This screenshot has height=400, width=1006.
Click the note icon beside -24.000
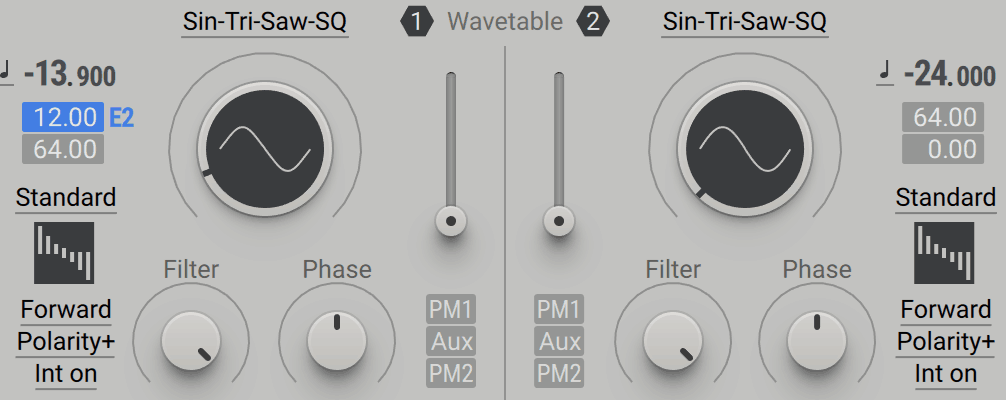886,73
